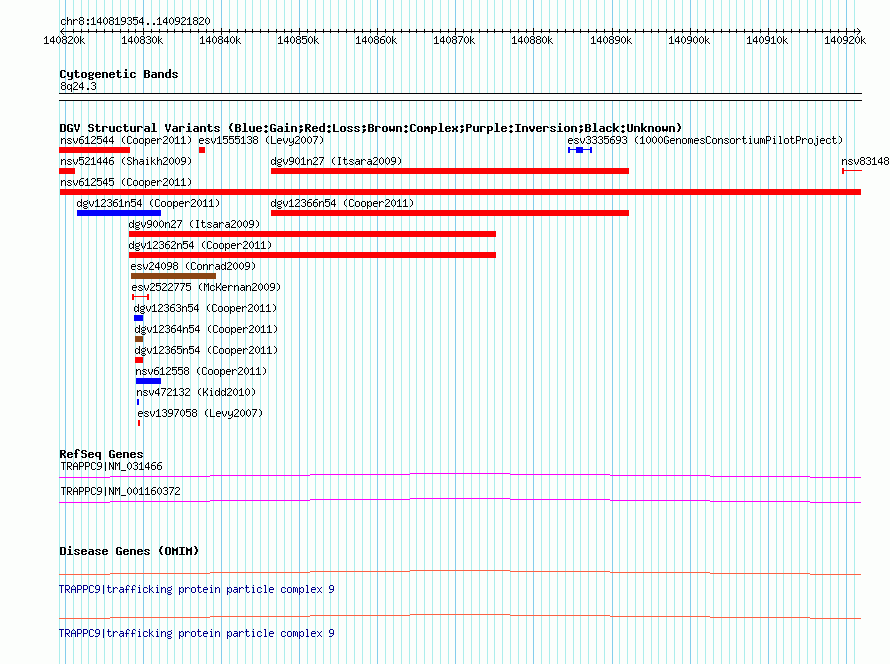This screenshot has width=890, height=664.
Task: Select the nsv521446 (Shaikh2009) label
Action: pyautogui.click(x=126, y=161)
